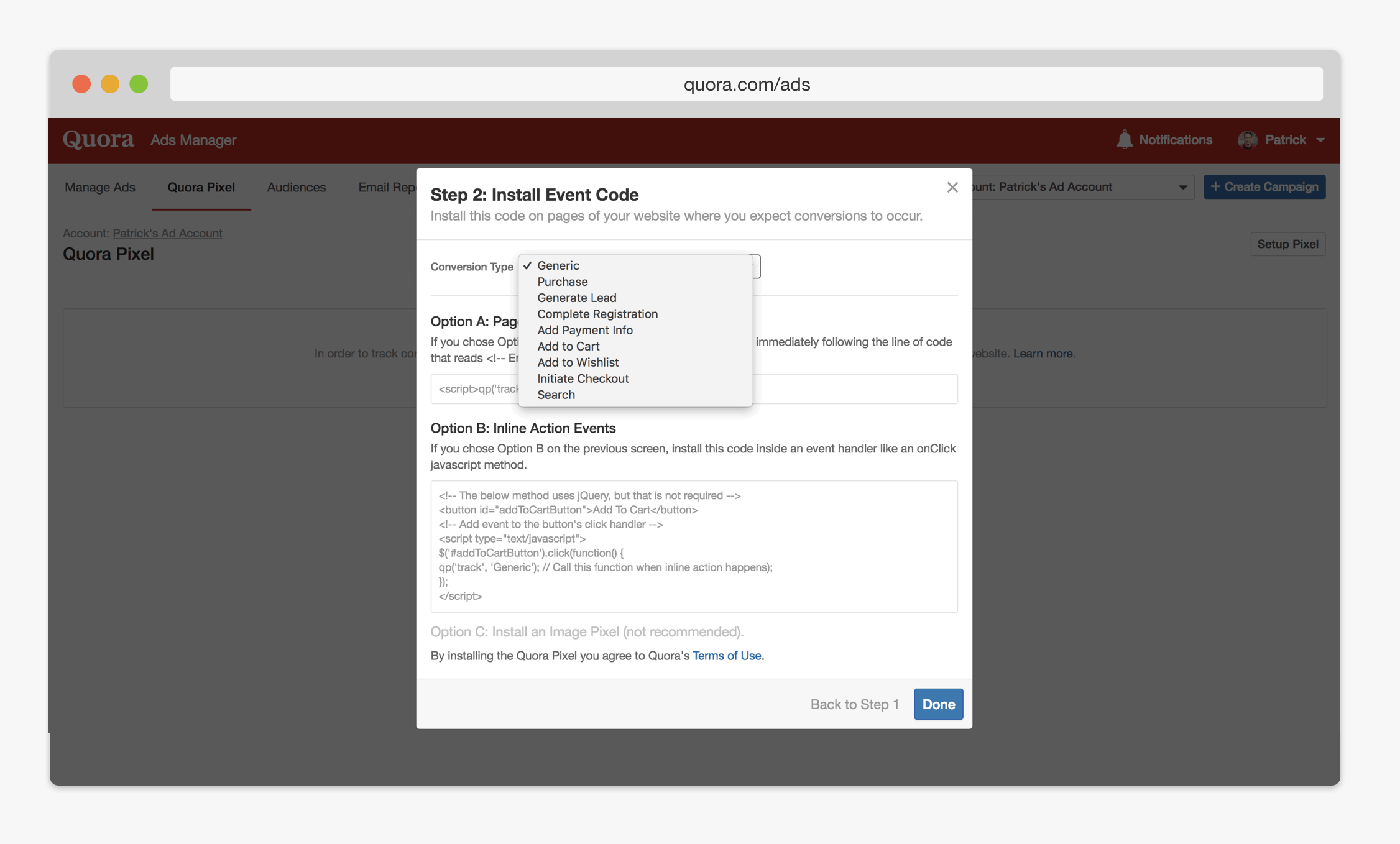Choose Purchase from the conversion list
This screenshot has height=844, width=1400.
(635, 282)
